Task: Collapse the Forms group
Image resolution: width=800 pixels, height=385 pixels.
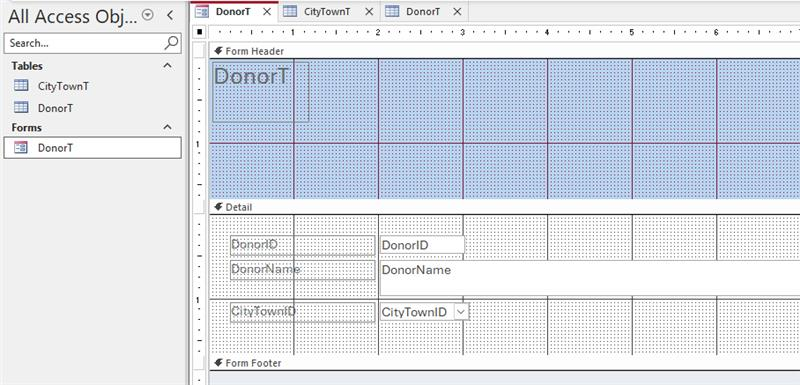Action: tap(167, 127)
